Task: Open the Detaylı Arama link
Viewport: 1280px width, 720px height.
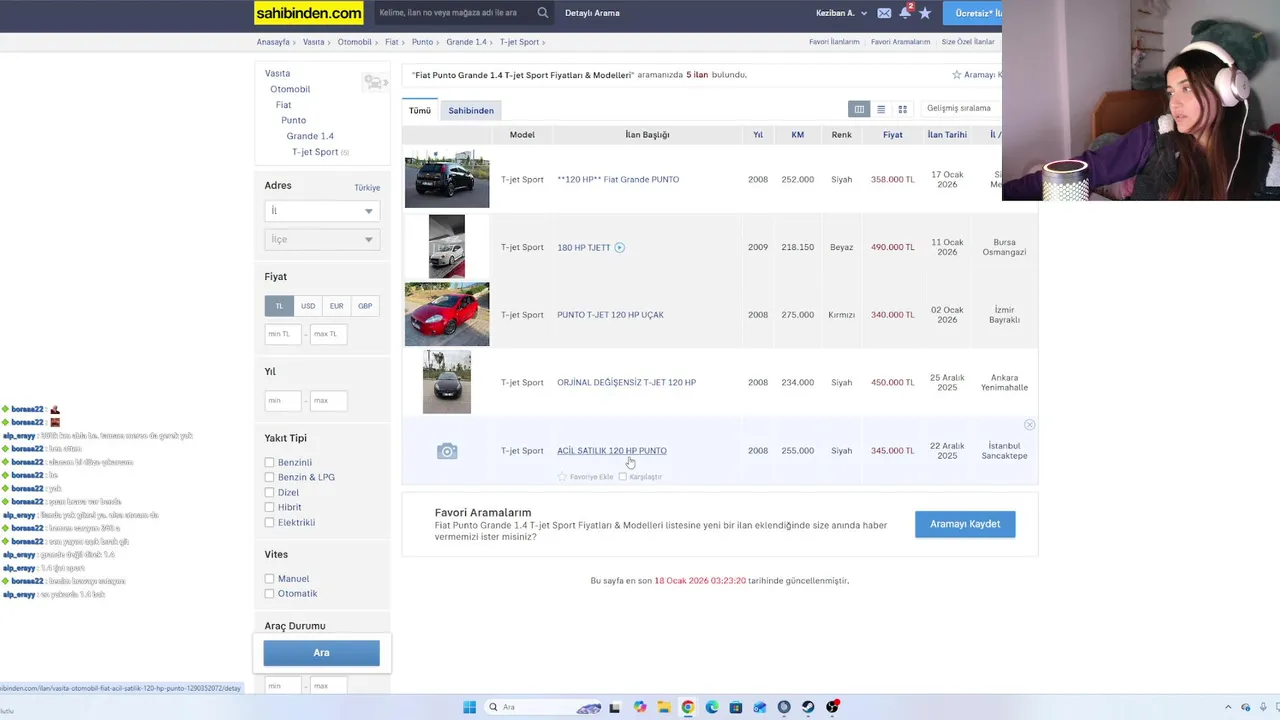Action: [592, 13]
